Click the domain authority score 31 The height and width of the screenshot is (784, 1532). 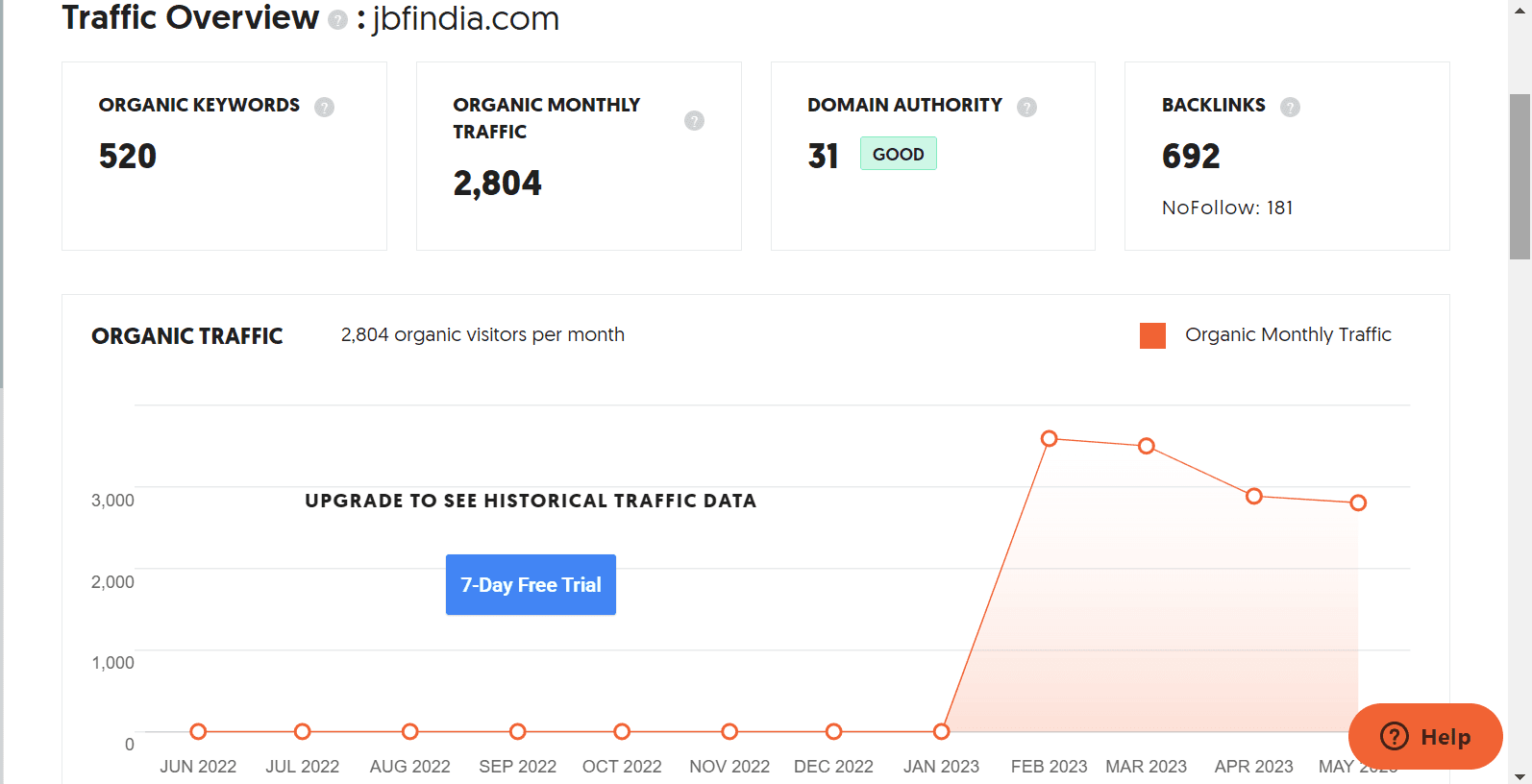click(x=823, y=156)
